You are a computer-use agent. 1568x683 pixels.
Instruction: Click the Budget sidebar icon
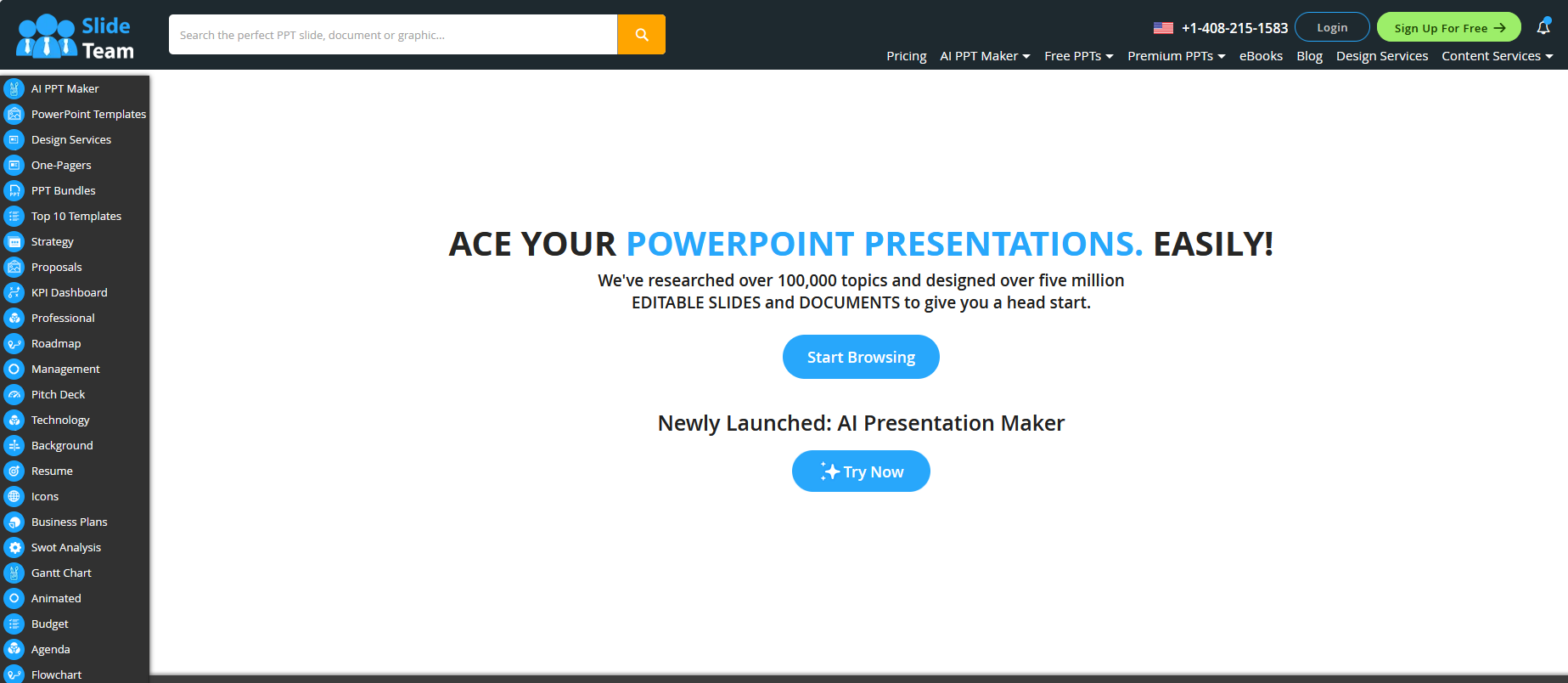pyautogui.click(x=14, y=624)
